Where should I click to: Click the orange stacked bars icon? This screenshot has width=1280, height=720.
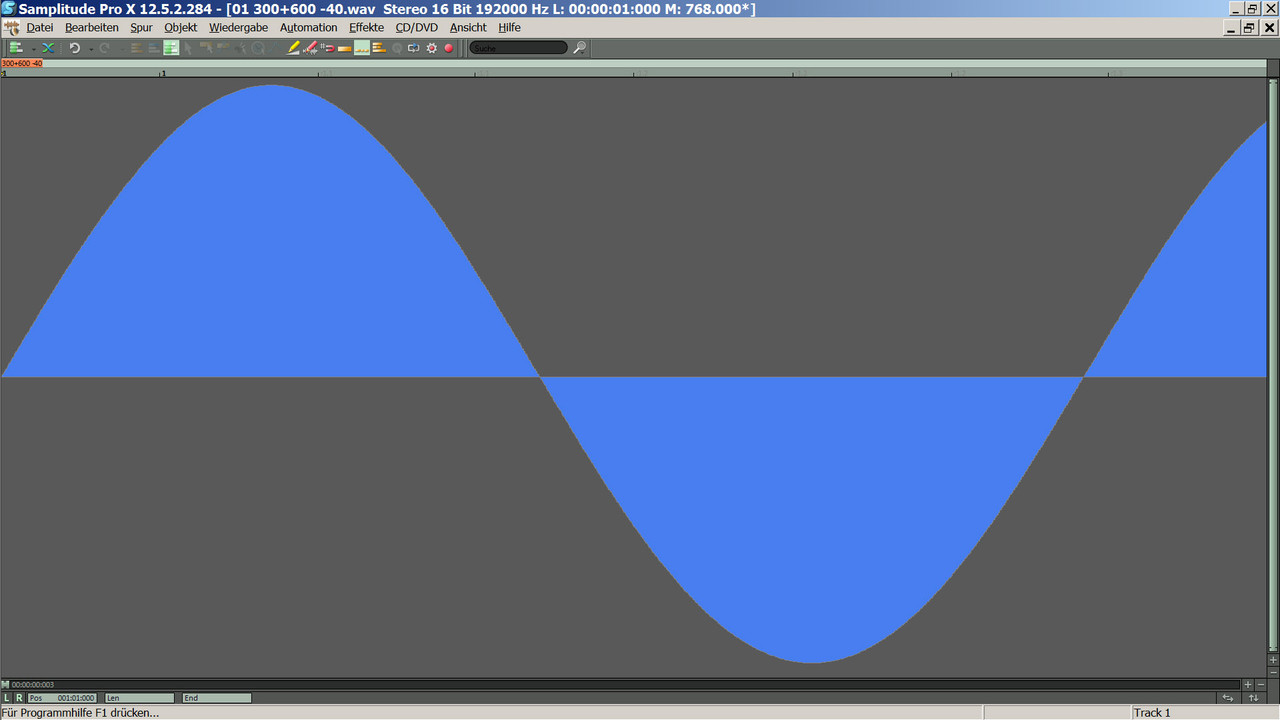(x=379, y=47)
